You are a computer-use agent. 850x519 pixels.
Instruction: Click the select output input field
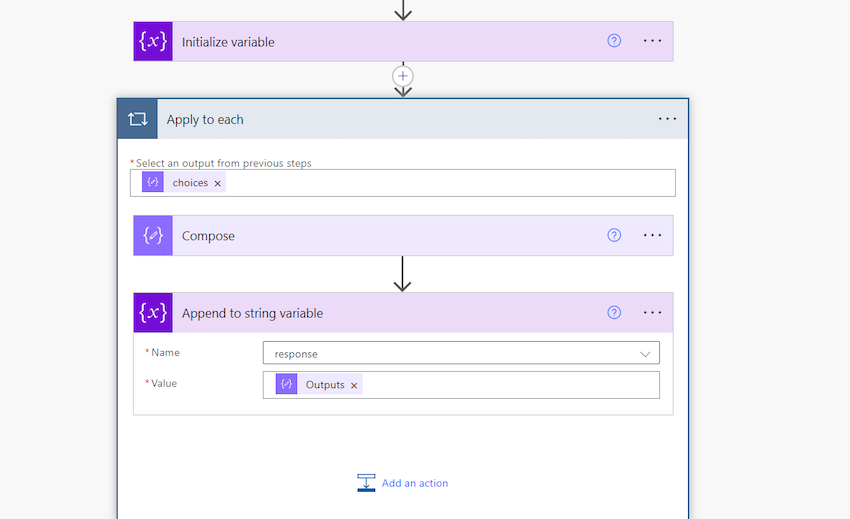point(450,183)
